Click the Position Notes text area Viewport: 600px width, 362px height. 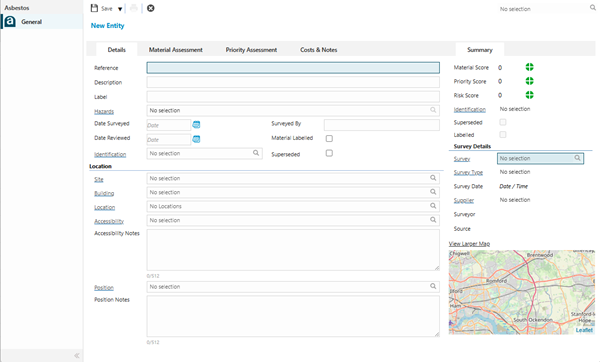click(293, 316)
